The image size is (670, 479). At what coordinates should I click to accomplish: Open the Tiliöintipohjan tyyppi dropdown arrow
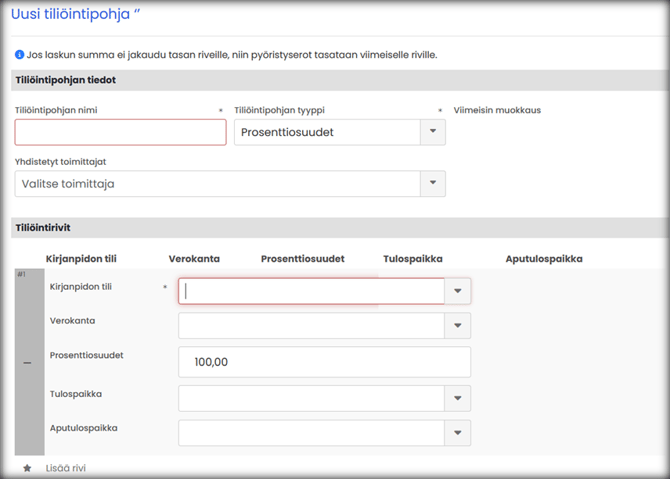432,133
